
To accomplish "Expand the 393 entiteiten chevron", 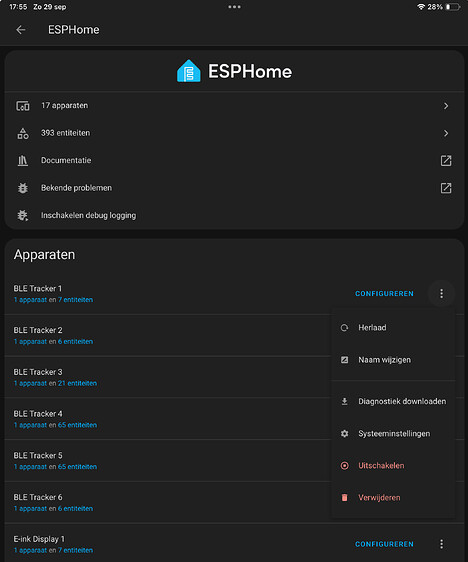I will pyautogui.click(x=446, y=133).
